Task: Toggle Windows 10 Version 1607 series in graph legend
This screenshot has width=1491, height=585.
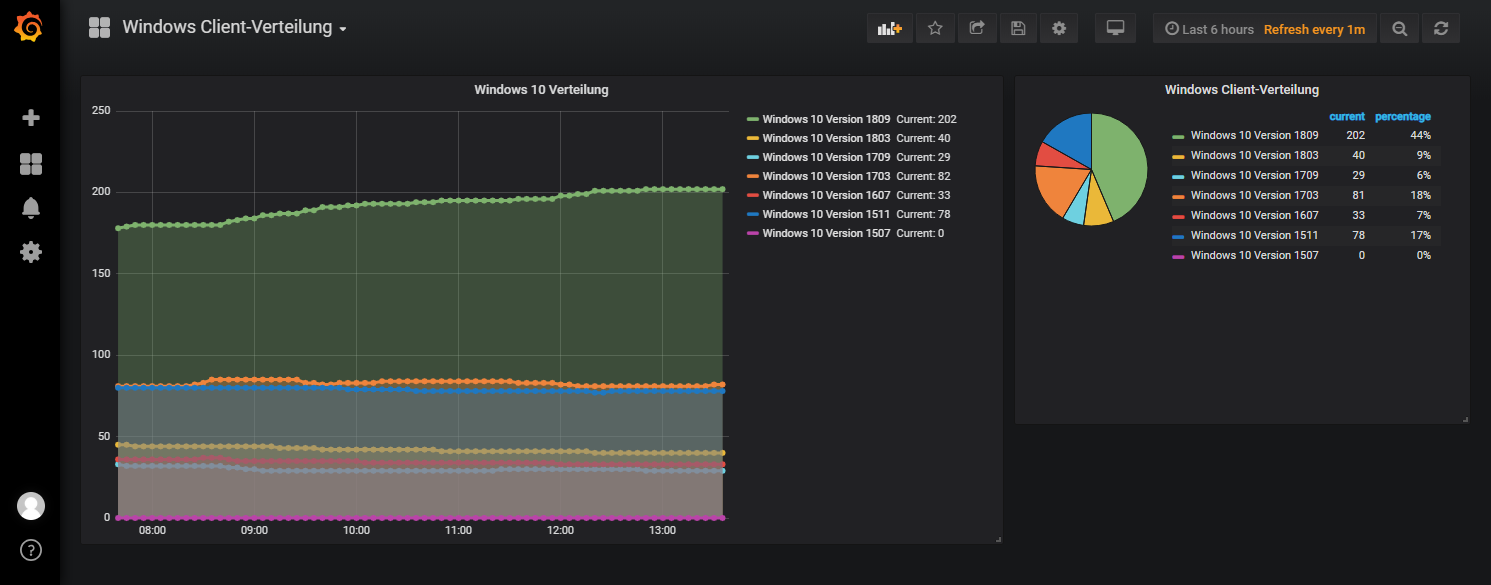Action: tap(826, 195)
